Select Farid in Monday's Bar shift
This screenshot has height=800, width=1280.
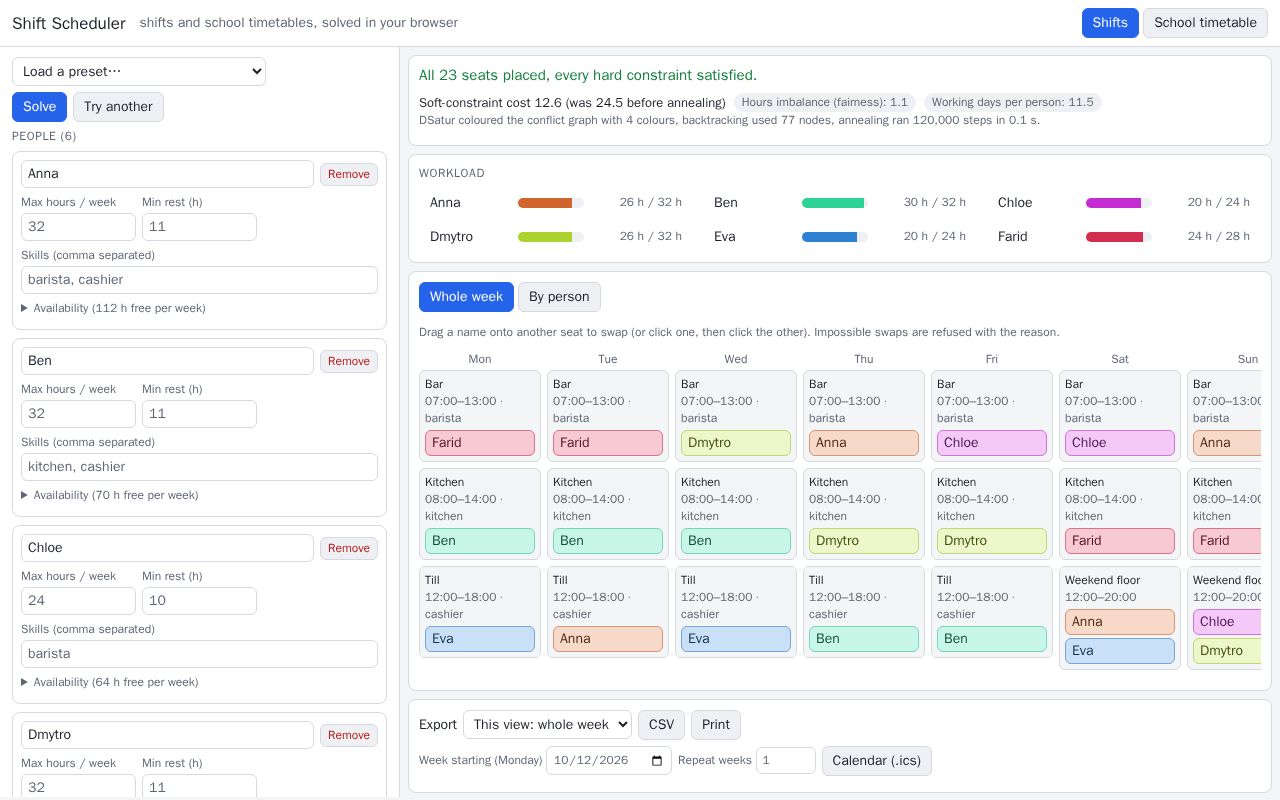click(480, 443)
